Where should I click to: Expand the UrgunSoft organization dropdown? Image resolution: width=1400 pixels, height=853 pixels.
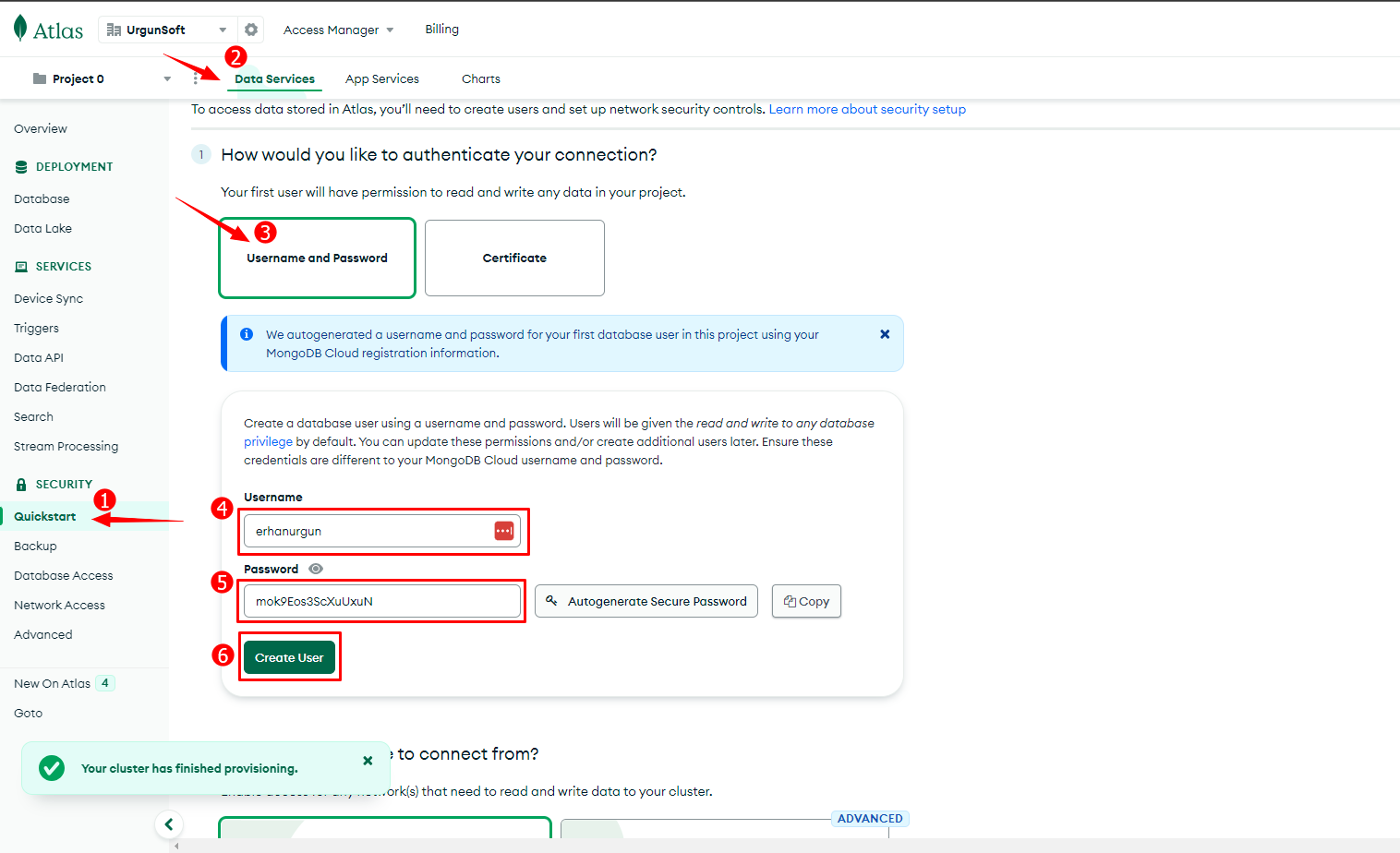click(167, 30)
